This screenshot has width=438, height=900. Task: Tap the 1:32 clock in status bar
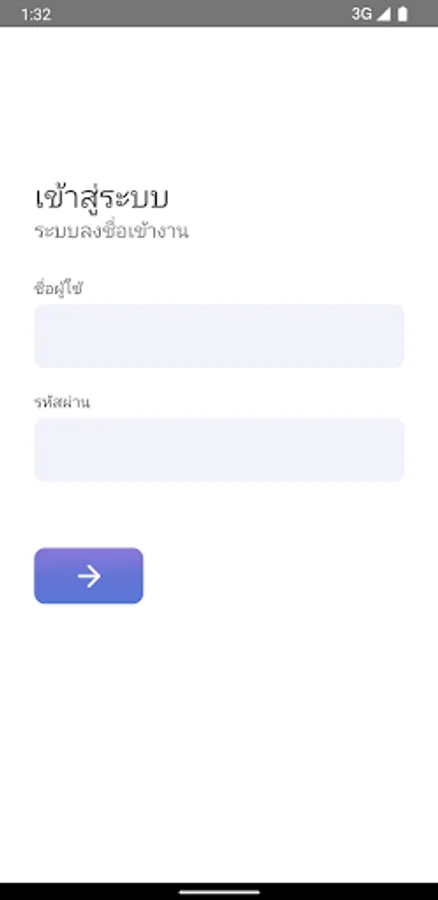pyautogui.click(x=36, y=14)
